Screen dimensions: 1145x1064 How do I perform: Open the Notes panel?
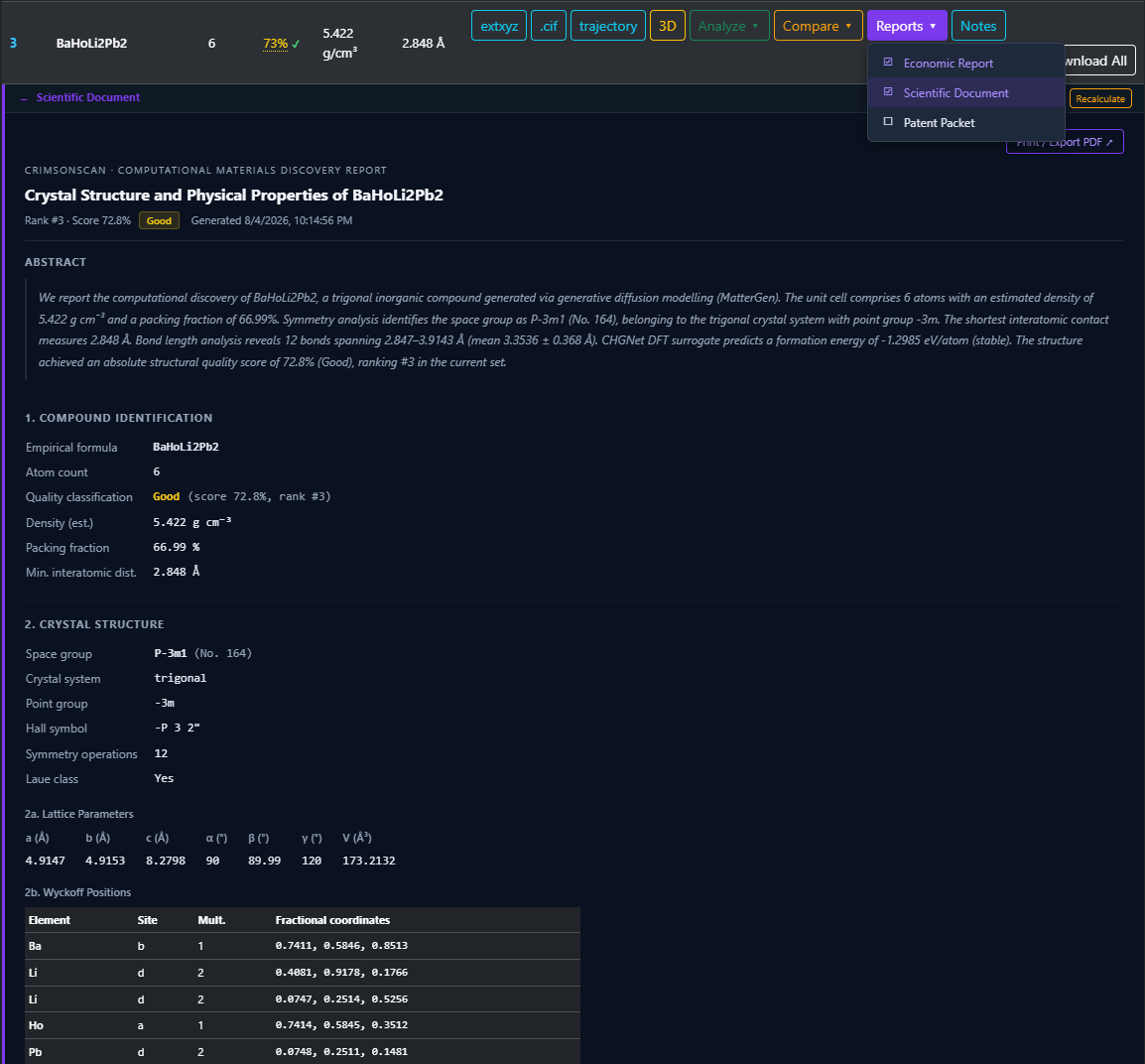tap(978, 26)
